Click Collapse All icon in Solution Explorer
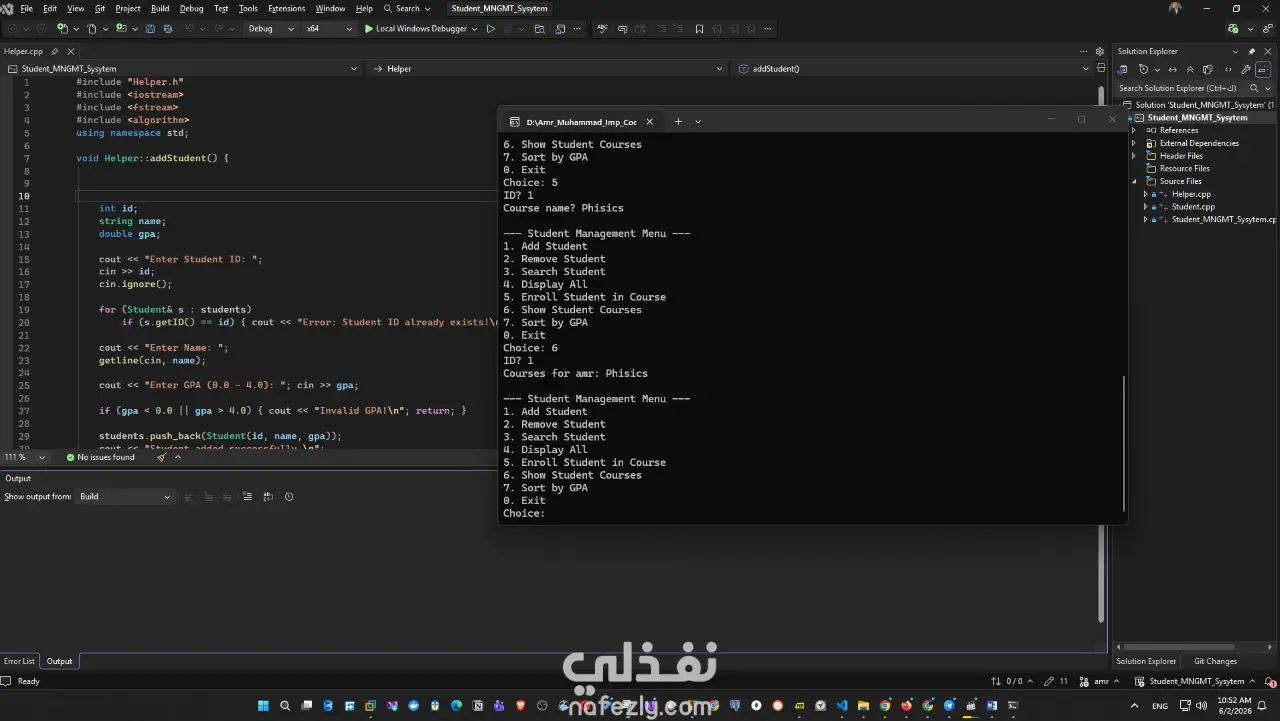The width and height of the screenshot is (1280, 721). [1191, 70]
